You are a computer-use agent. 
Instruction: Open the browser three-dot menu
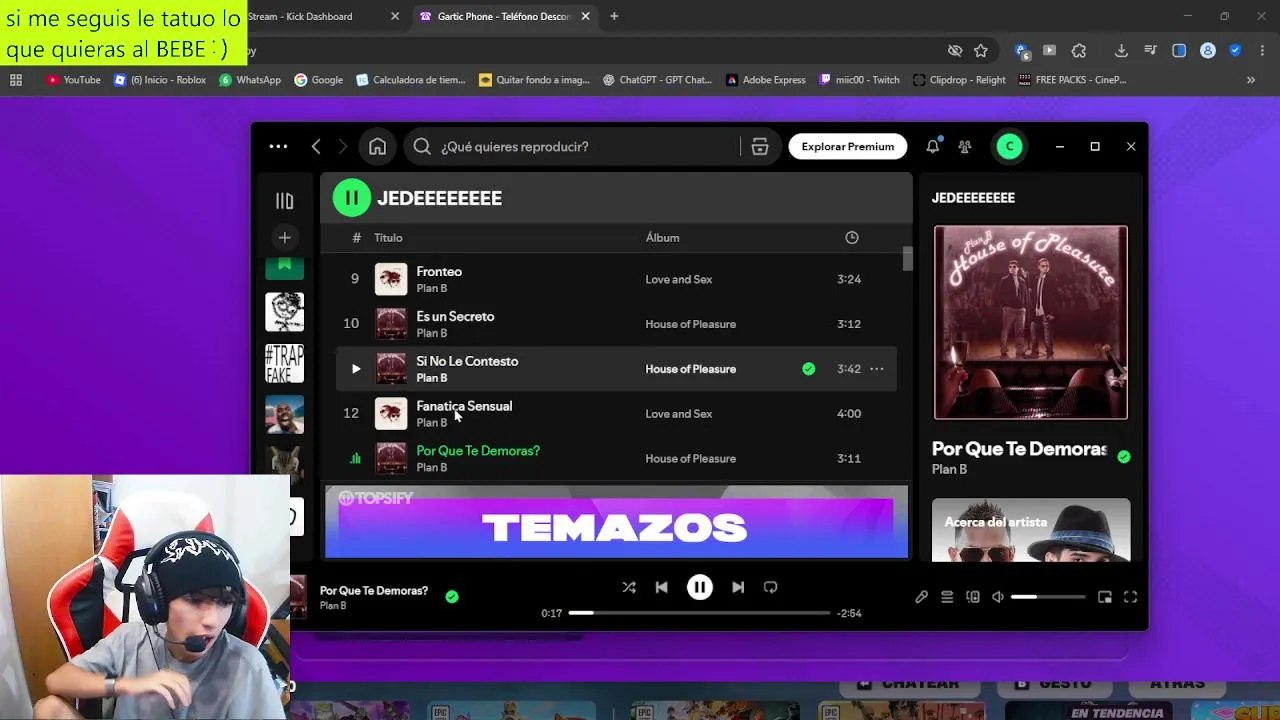[1261, 51]
